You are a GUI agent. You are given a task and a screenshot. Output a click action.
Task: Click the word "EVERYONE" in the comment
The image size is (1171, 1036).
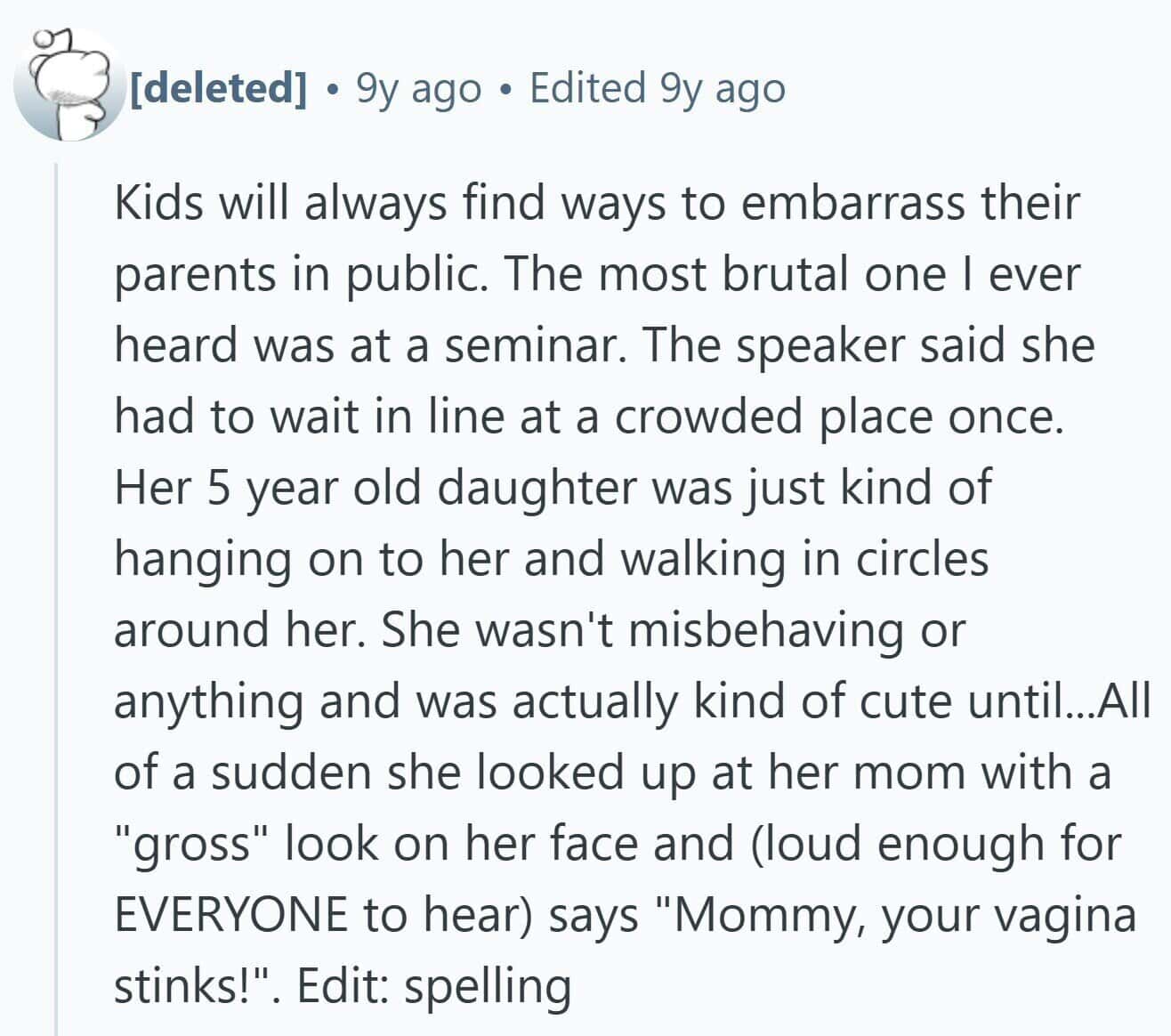click(x=230, y=914)
